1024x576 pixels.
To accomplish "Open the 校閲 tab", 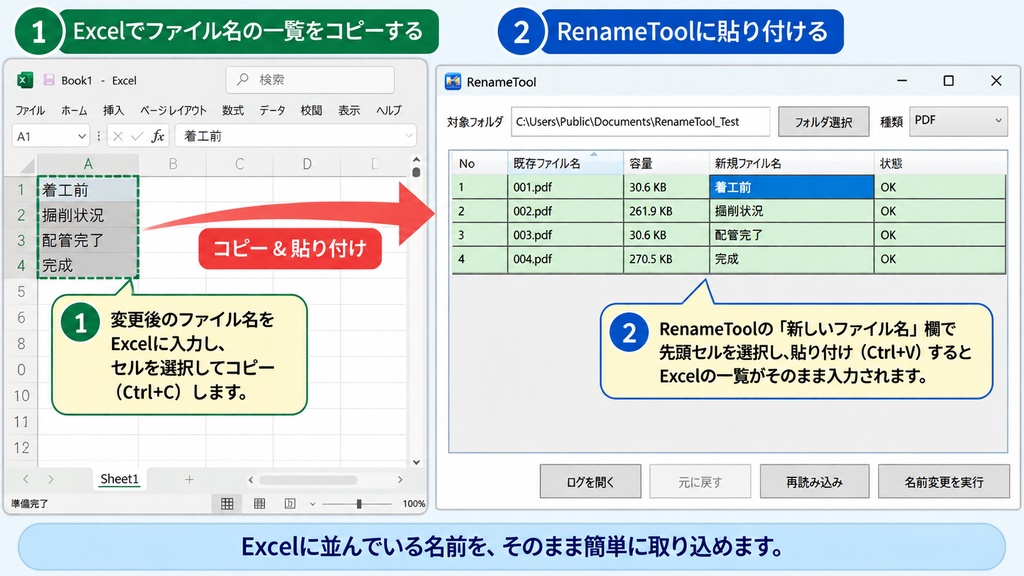I will coord(311,110).
